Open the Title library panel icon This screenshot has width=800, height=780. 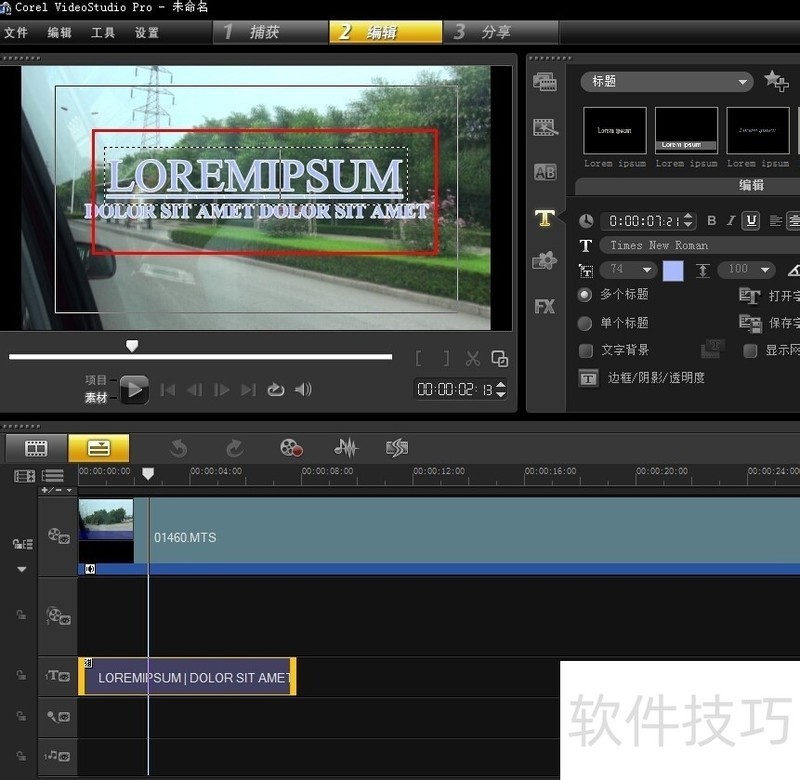[544, 217]
